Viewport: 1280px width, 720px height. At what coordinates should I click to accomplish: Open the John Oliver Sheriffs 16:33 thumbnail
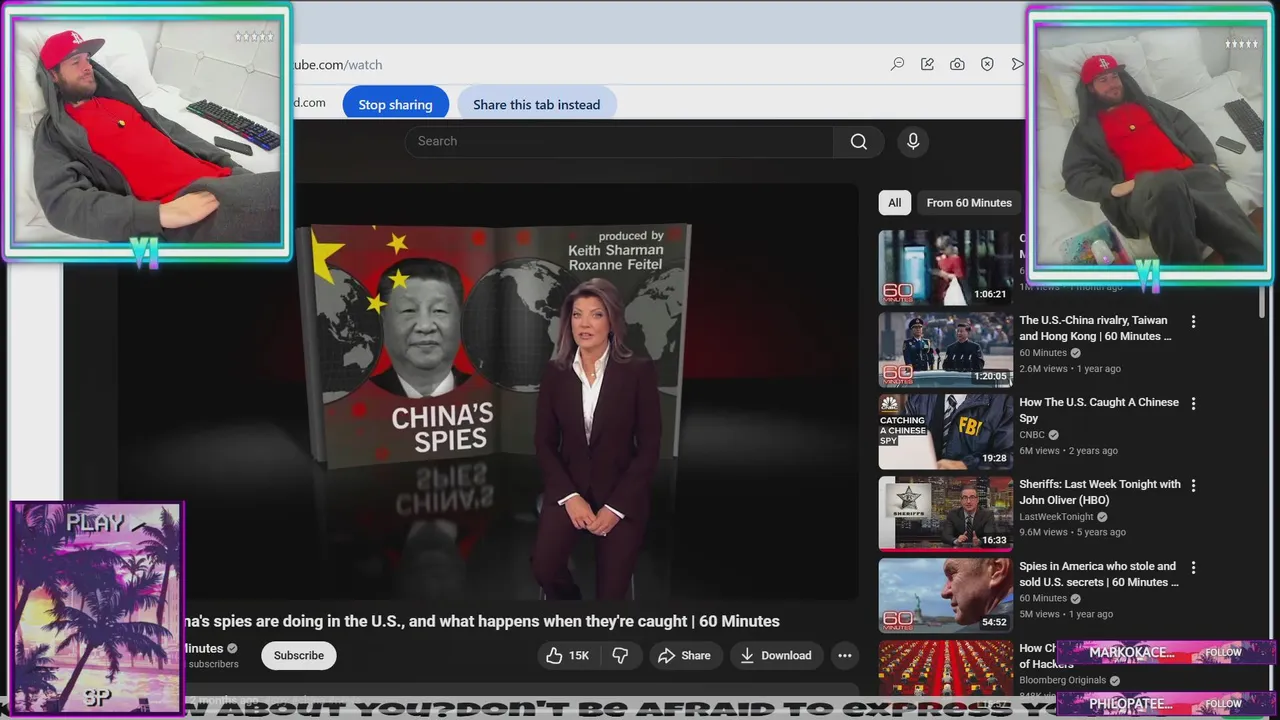click(x=945, y=514)
